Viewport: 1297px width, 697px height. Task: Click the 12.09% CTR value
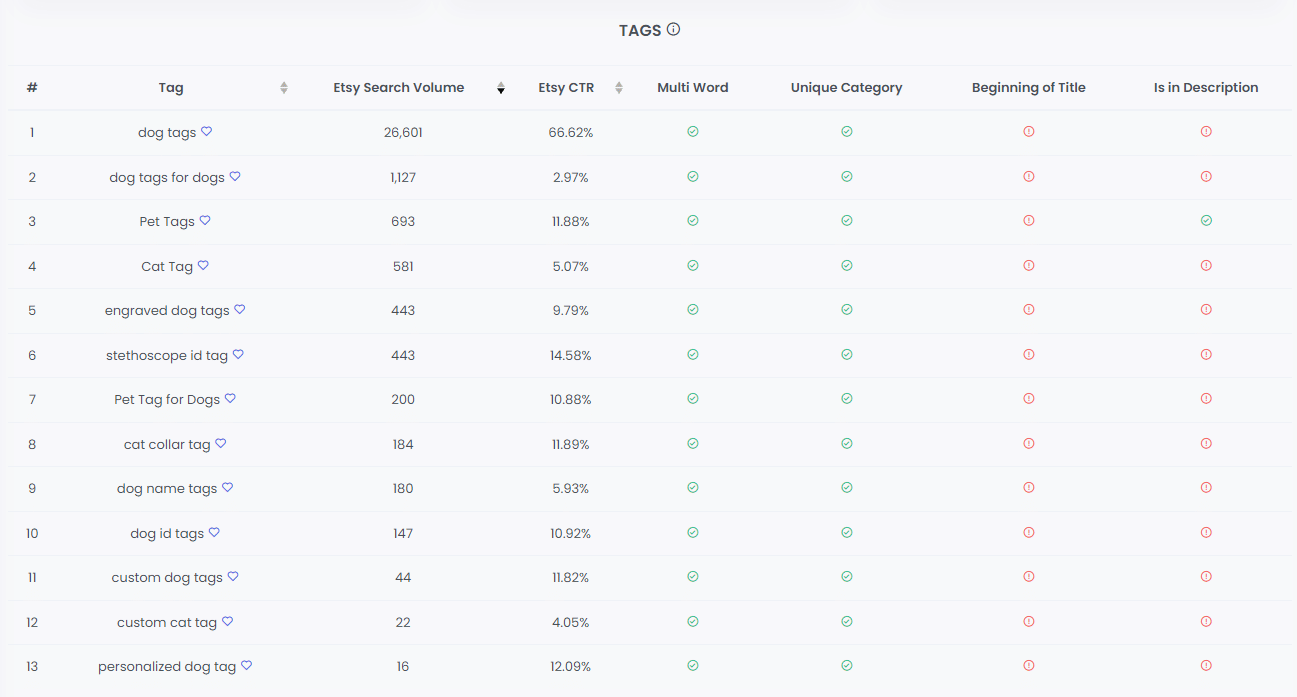click(571, 666)
